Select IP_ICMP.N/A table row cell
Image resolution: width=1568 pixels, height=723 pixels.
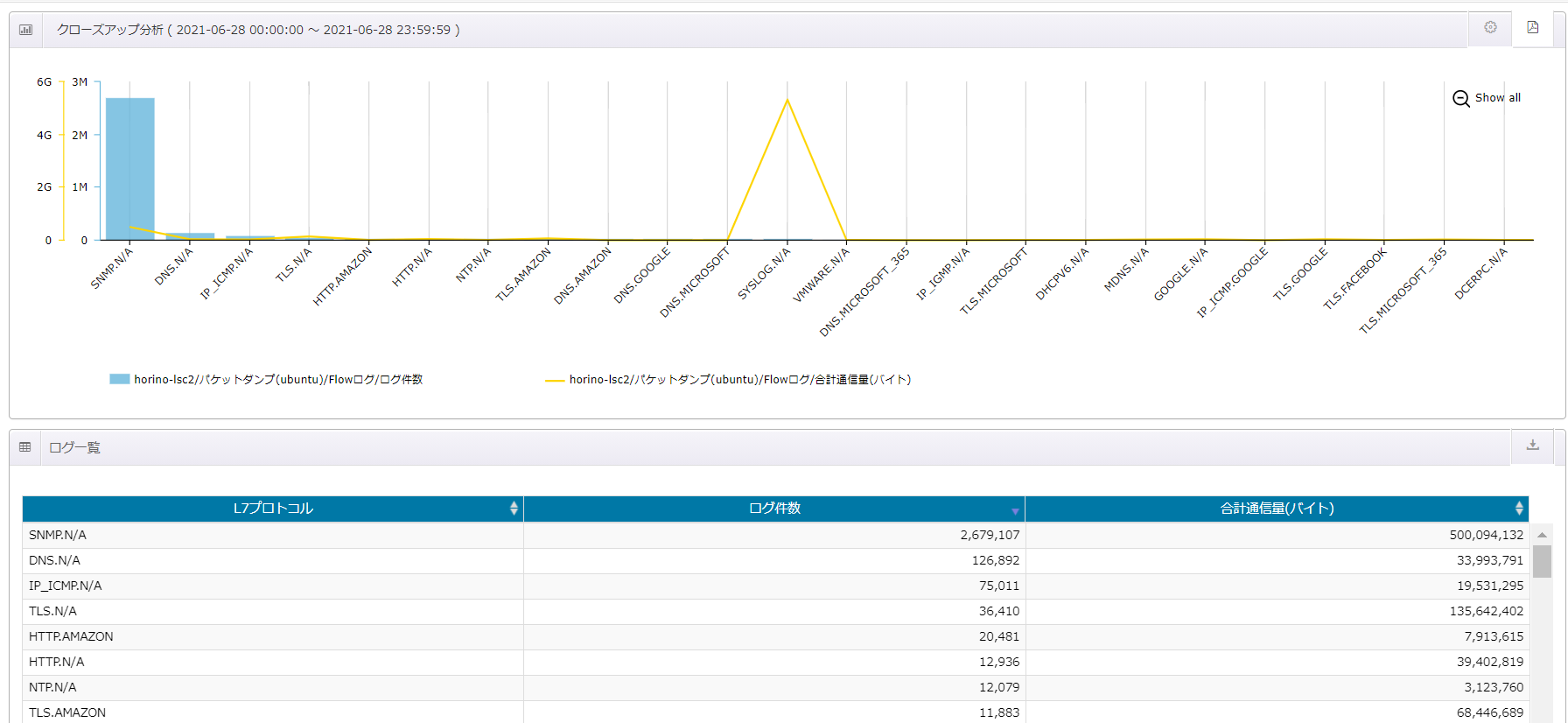click(x=273, y=586)
